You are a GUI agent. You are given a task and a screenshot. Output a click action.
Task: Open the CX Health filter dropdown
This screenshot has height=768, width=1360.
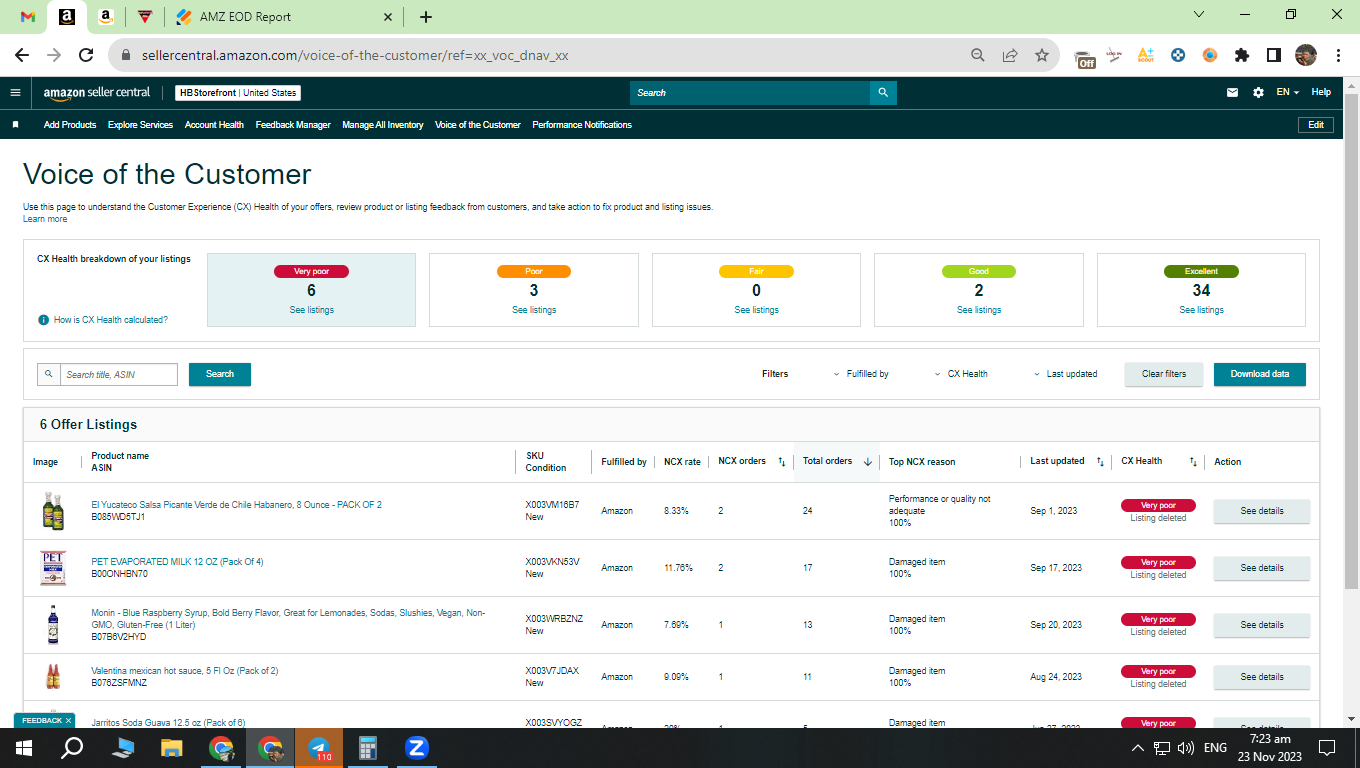[x=961, y=374]
